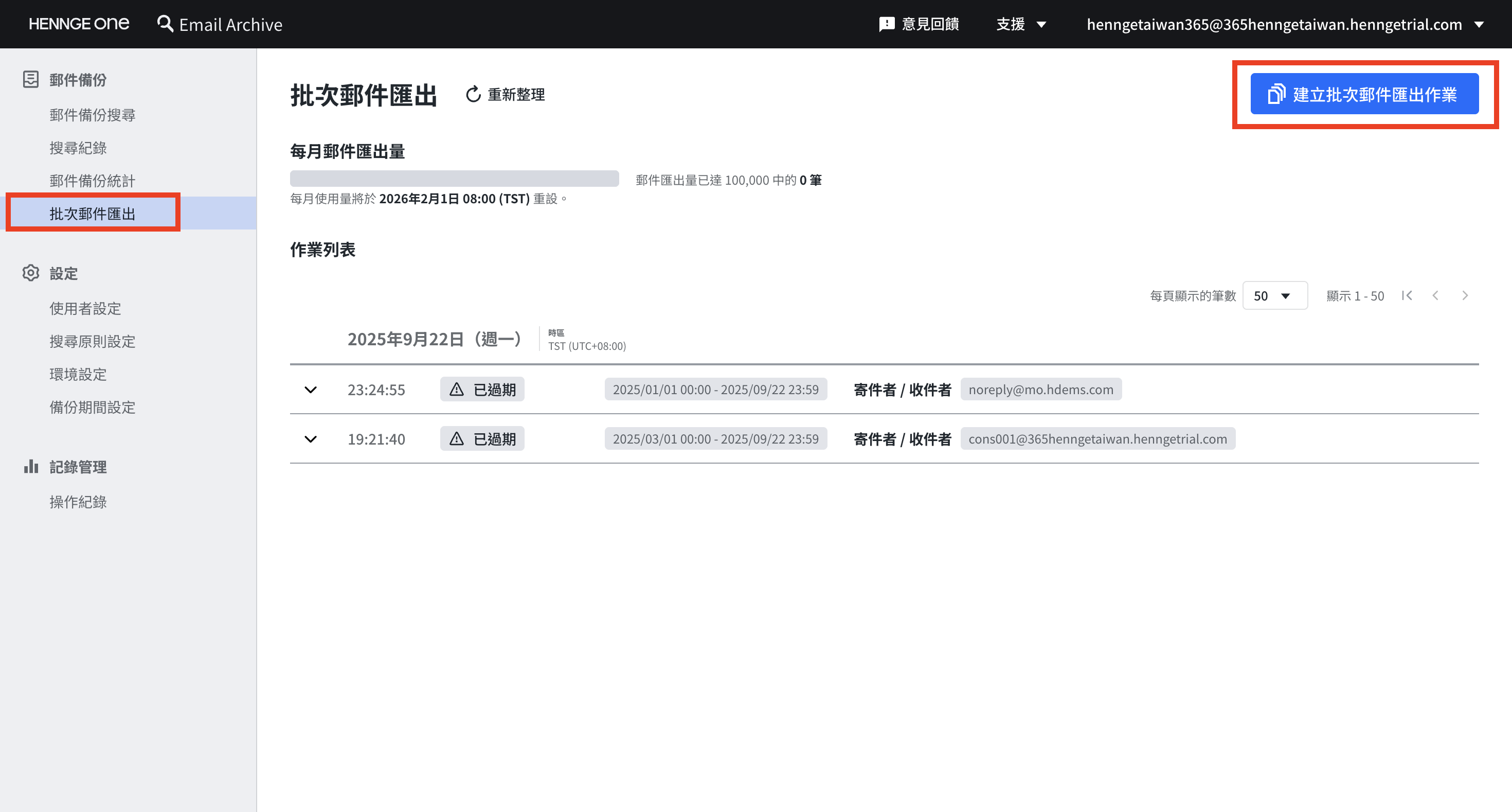
Task: Click the 設定 gear icon in sidebar
Action: pos(30,273)
